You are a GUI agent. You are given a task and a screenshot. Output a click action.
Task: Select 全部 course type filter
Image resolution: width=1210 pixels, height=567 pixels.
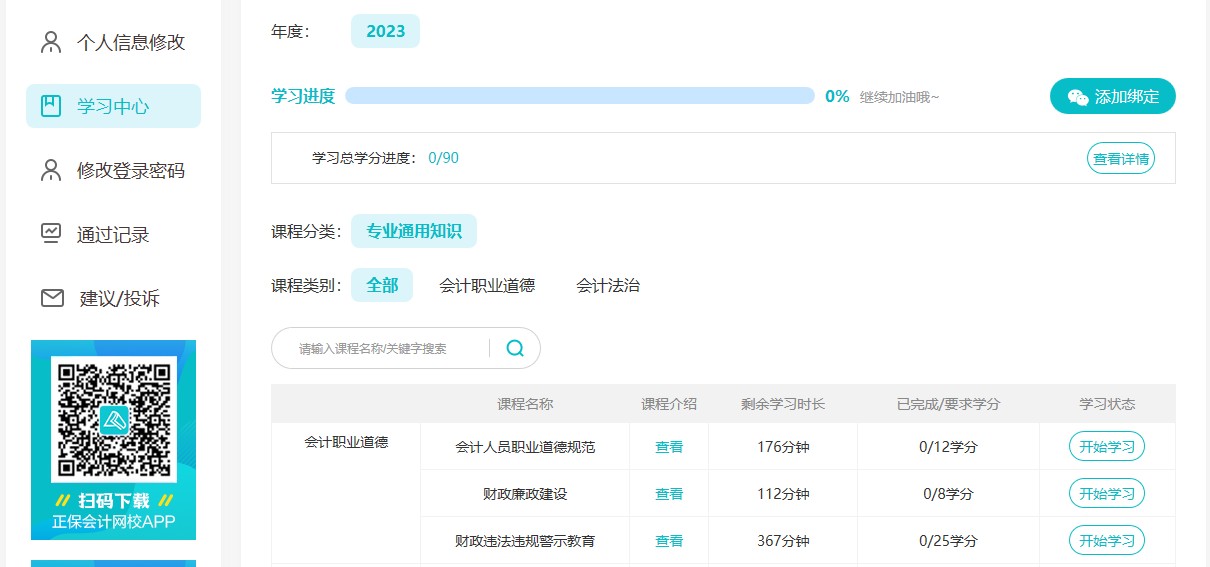click(x=382, y=285)
